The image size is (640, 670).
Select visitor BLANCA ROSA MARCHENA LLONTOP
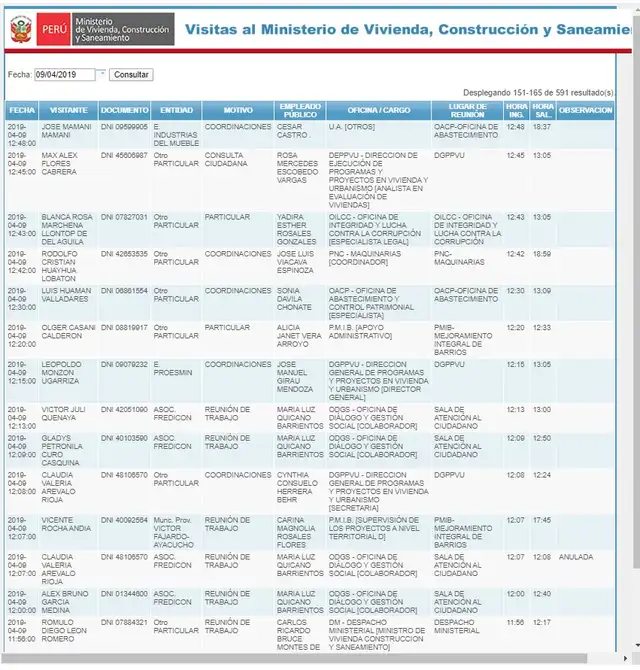pos(67,229)
